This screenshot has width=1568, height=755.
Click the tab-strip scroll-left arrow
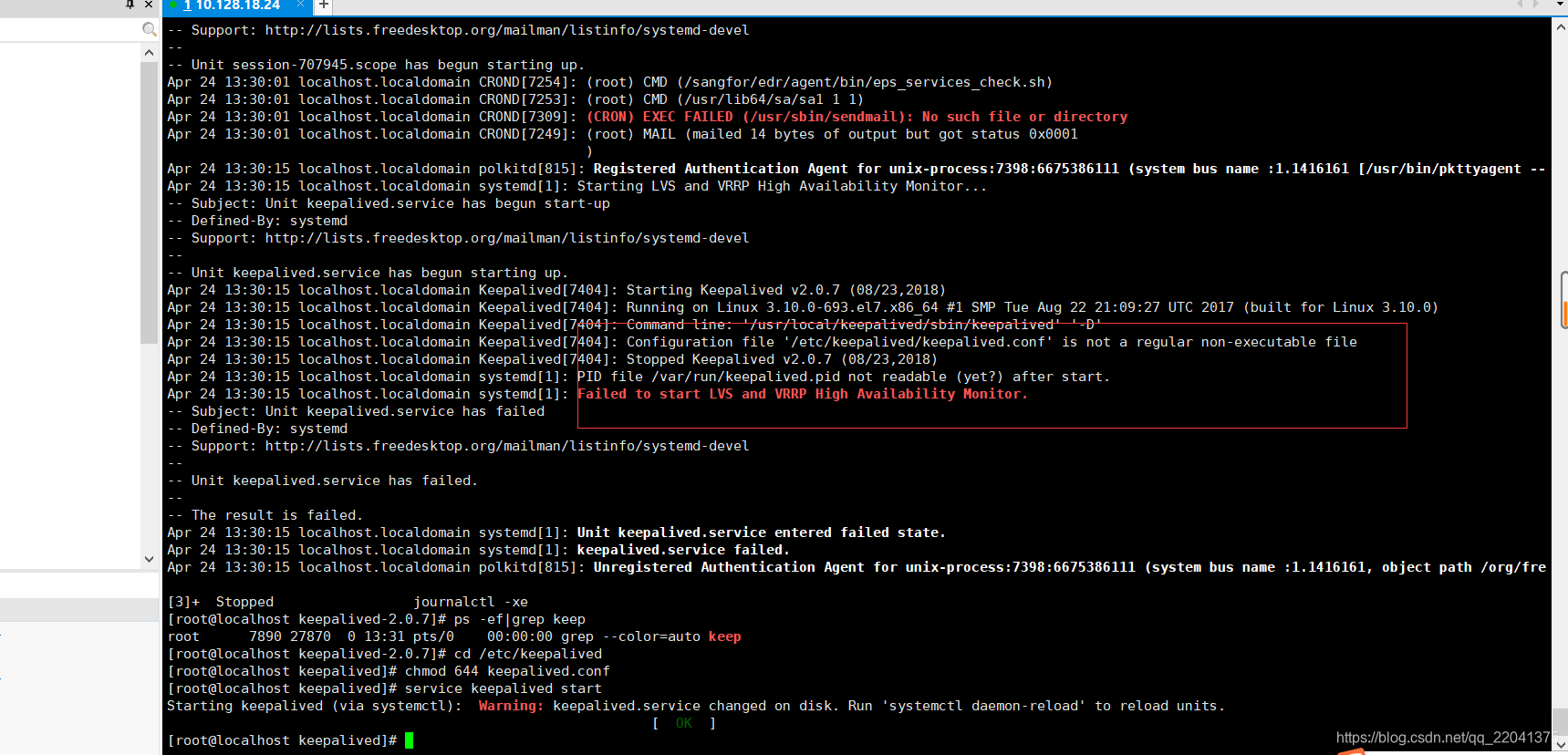1521,5
